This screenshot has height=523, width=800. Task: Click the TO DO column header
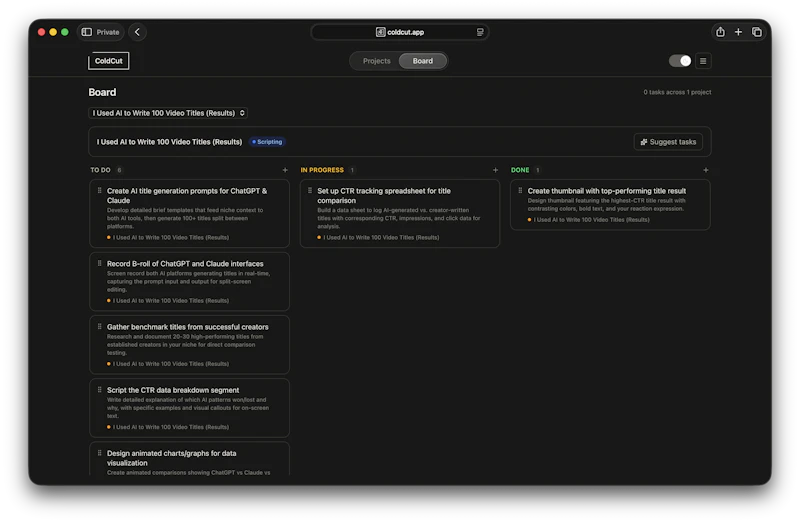[x=101, y=170]
